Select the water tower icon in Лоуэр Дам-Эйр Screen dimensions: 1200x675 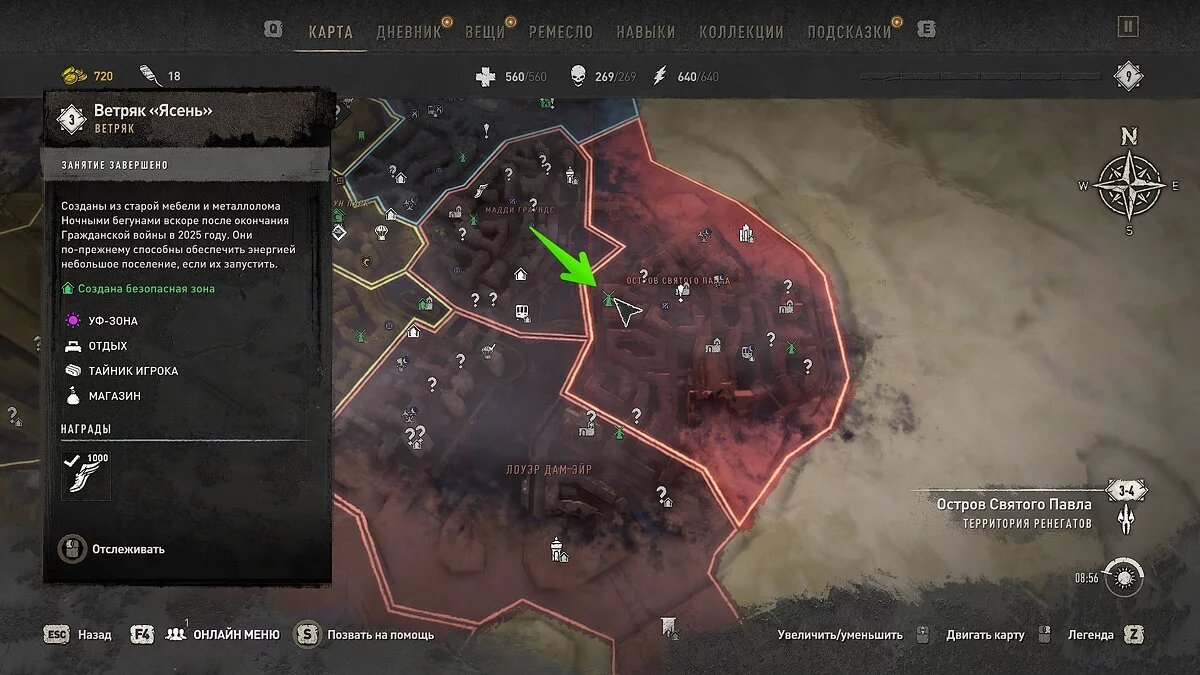click(x=556, y=548)
